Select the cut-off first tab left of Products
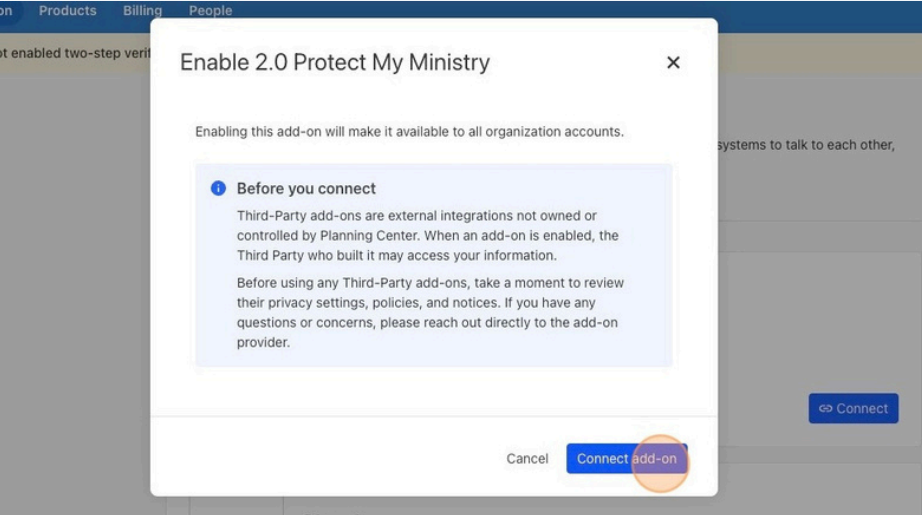Image resolution: width=922 pixels, height=515 pixels. 6,11
